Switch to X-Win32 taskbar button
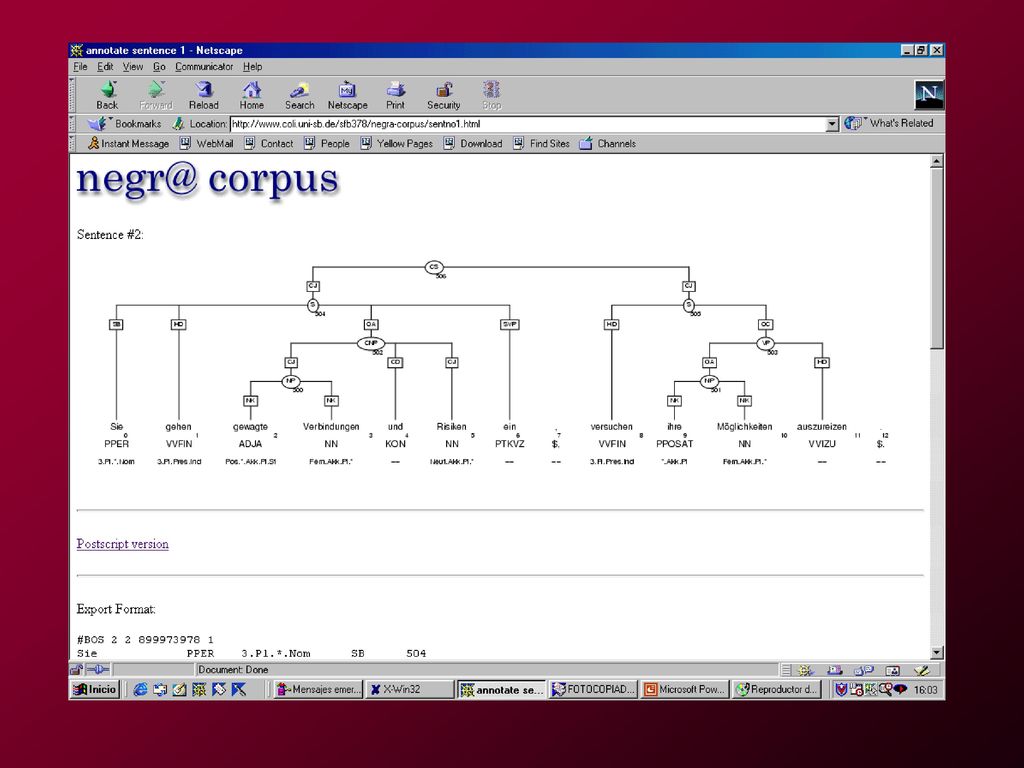 tap(409, 690)
